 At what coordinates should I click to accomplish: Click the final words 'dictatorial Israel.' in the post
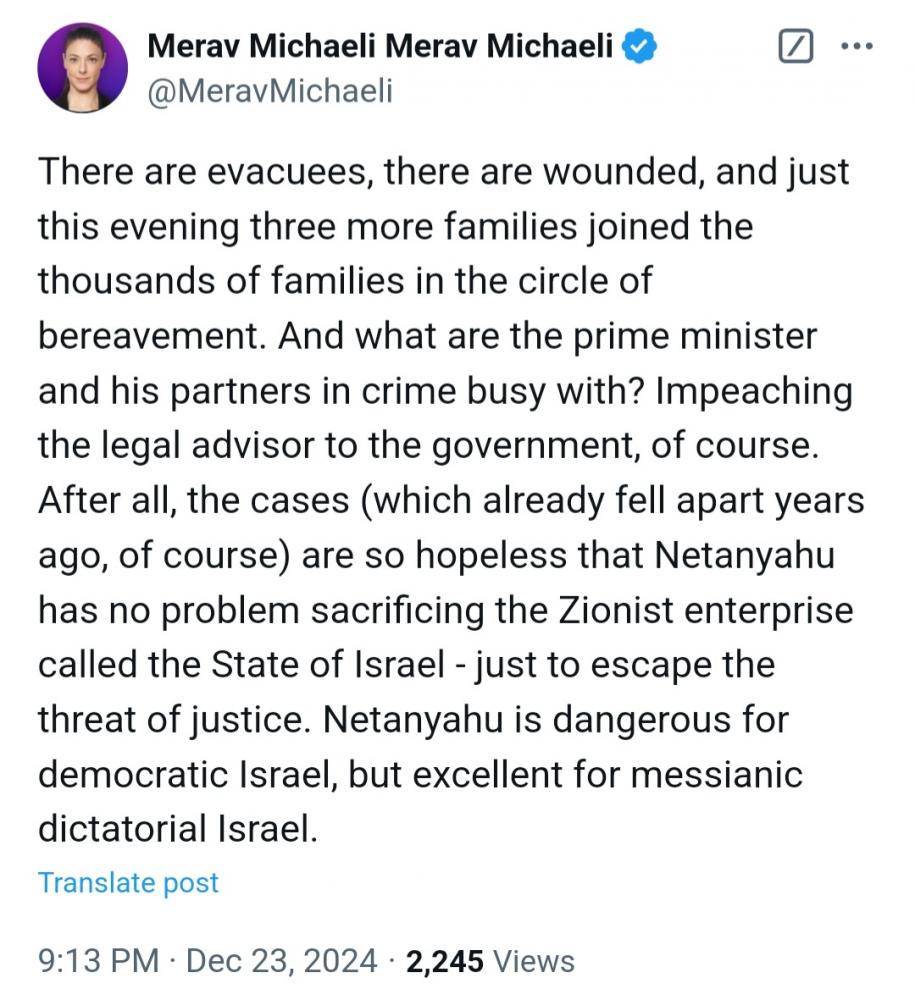click(x=178, y=828)
